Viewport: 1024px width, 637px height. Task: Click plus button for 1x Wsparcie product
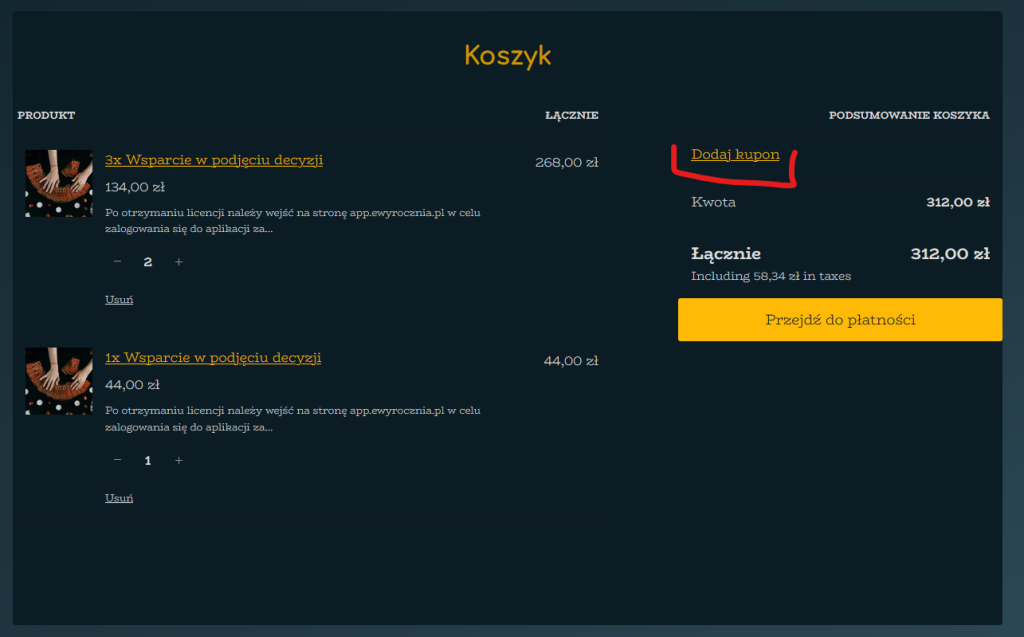[179, 460]
